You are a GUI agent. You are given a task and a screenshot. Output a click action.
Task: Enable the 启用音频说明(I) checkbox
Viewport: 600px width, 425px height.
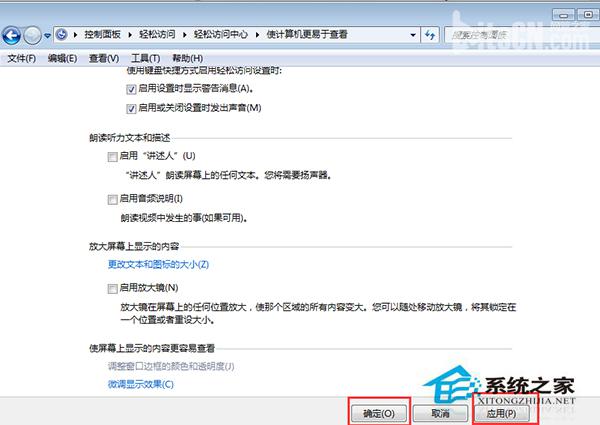pyautogui.click(x=112, y=199)
